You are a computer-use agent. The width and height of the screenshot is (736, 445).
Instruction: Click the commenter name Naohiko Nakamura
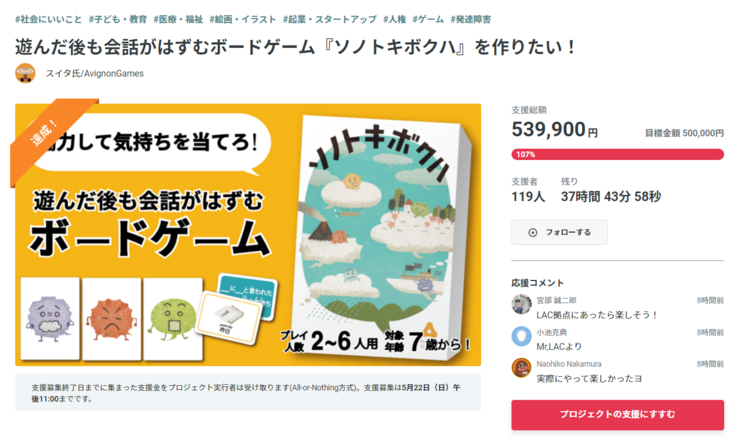(x=571, y=363)
